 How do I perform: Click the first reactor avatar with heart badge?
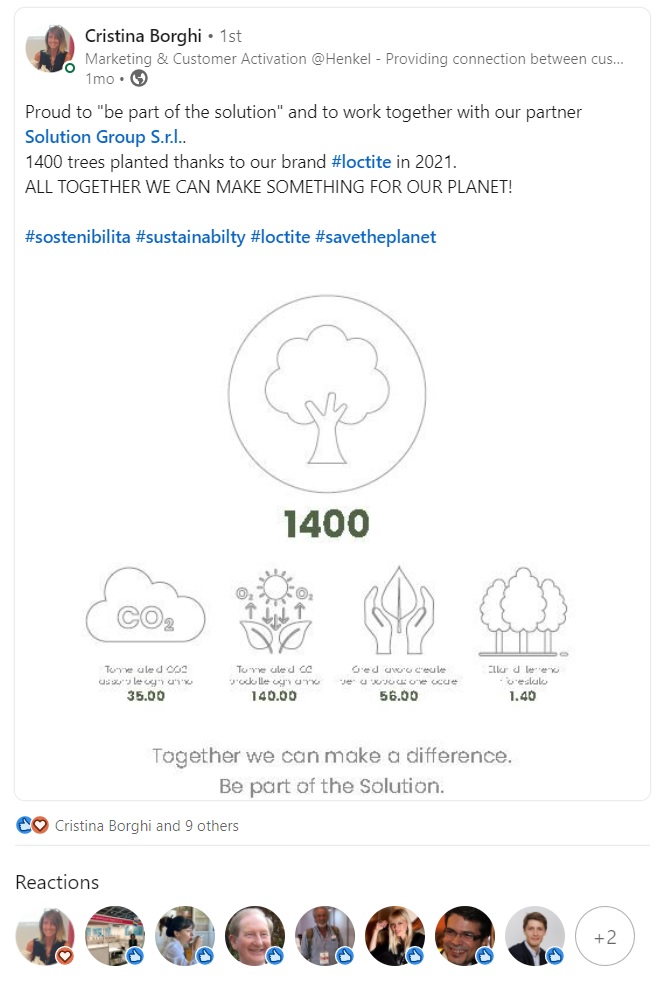pyautogui.click(x=45, y=936)
